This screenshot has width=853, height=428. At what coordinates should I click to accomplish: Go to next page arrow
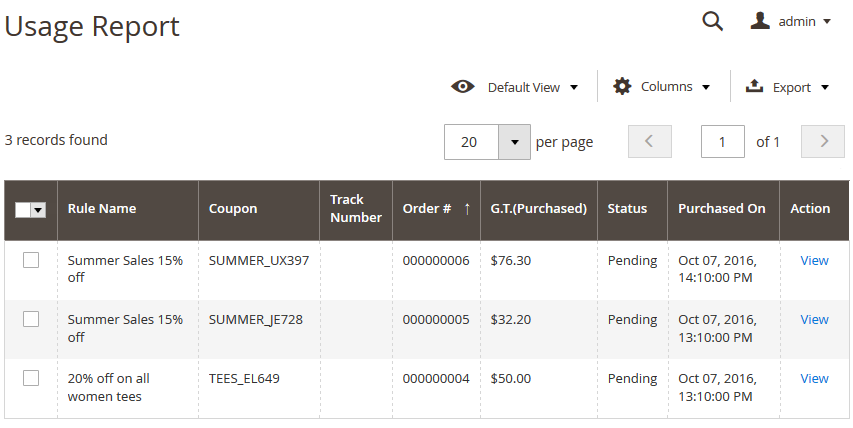(x=824, y=142)
